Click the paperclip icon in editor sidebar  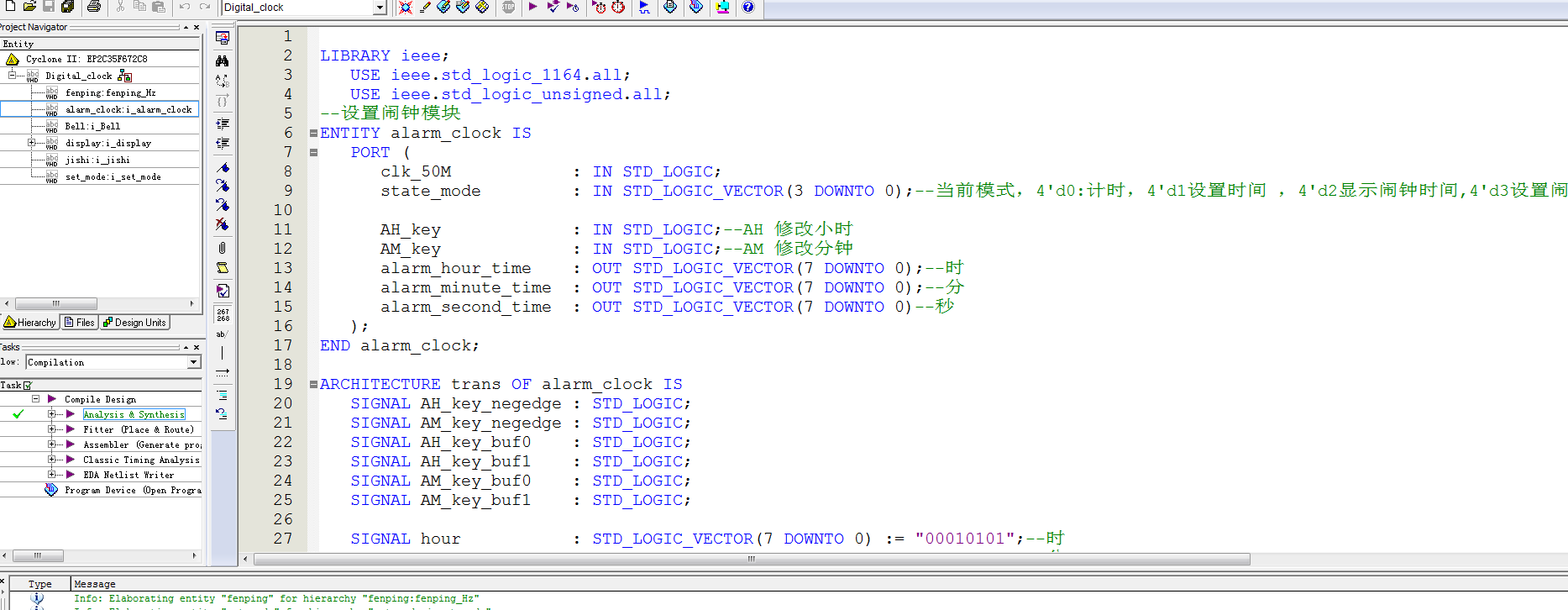pos(222,248)
